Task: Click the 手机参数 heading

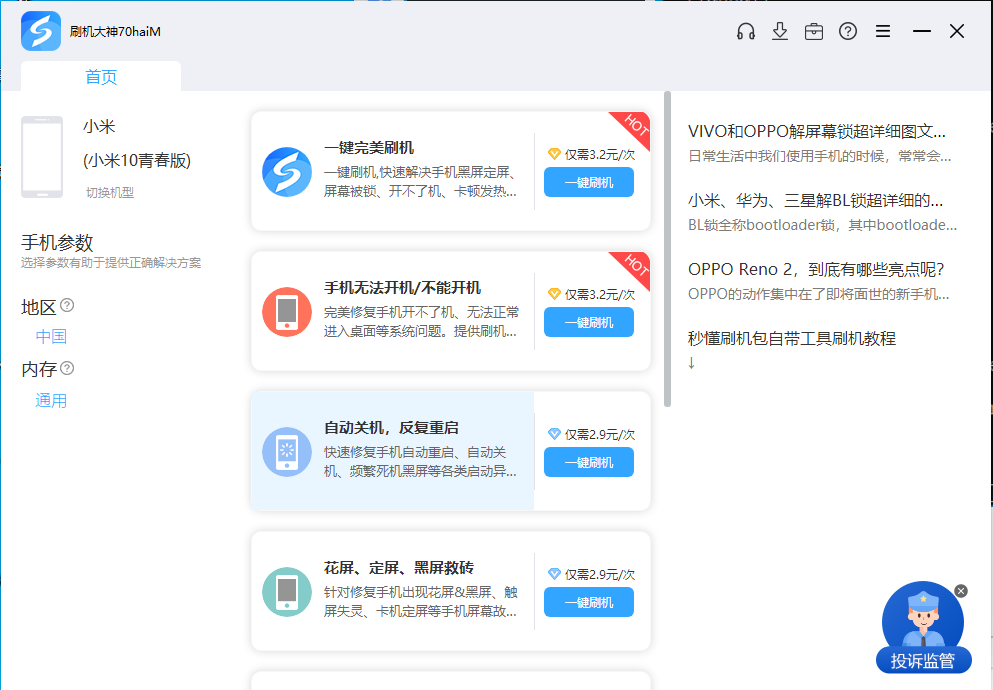Action: [57, 242]
